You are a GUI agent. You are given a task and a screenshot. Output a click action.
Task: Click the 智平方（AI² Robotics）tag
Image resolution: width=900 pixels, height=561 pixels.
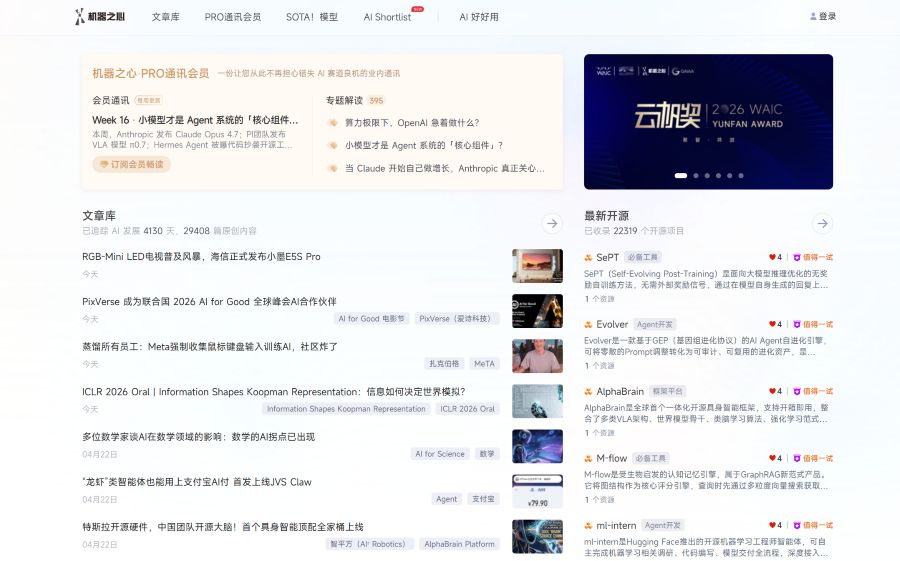coord(368,544)
